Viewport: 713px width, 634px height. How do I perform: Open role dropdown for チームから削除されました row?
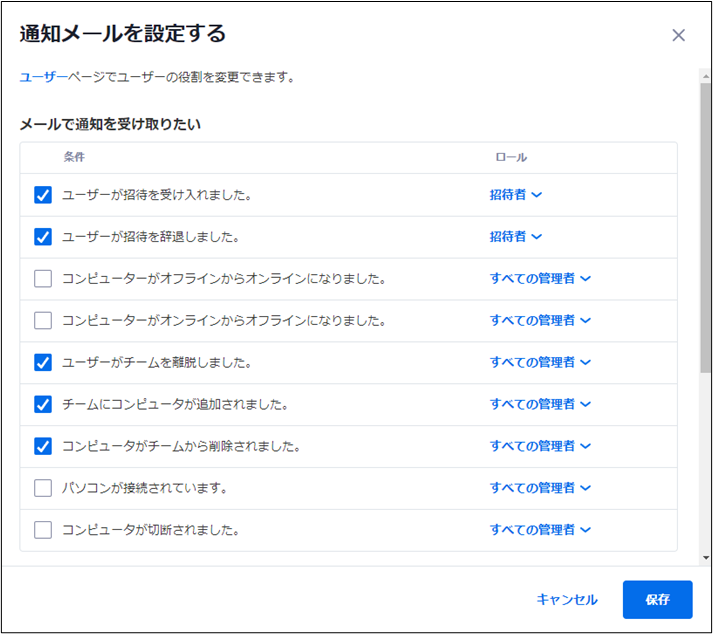[x=540, y=446]
